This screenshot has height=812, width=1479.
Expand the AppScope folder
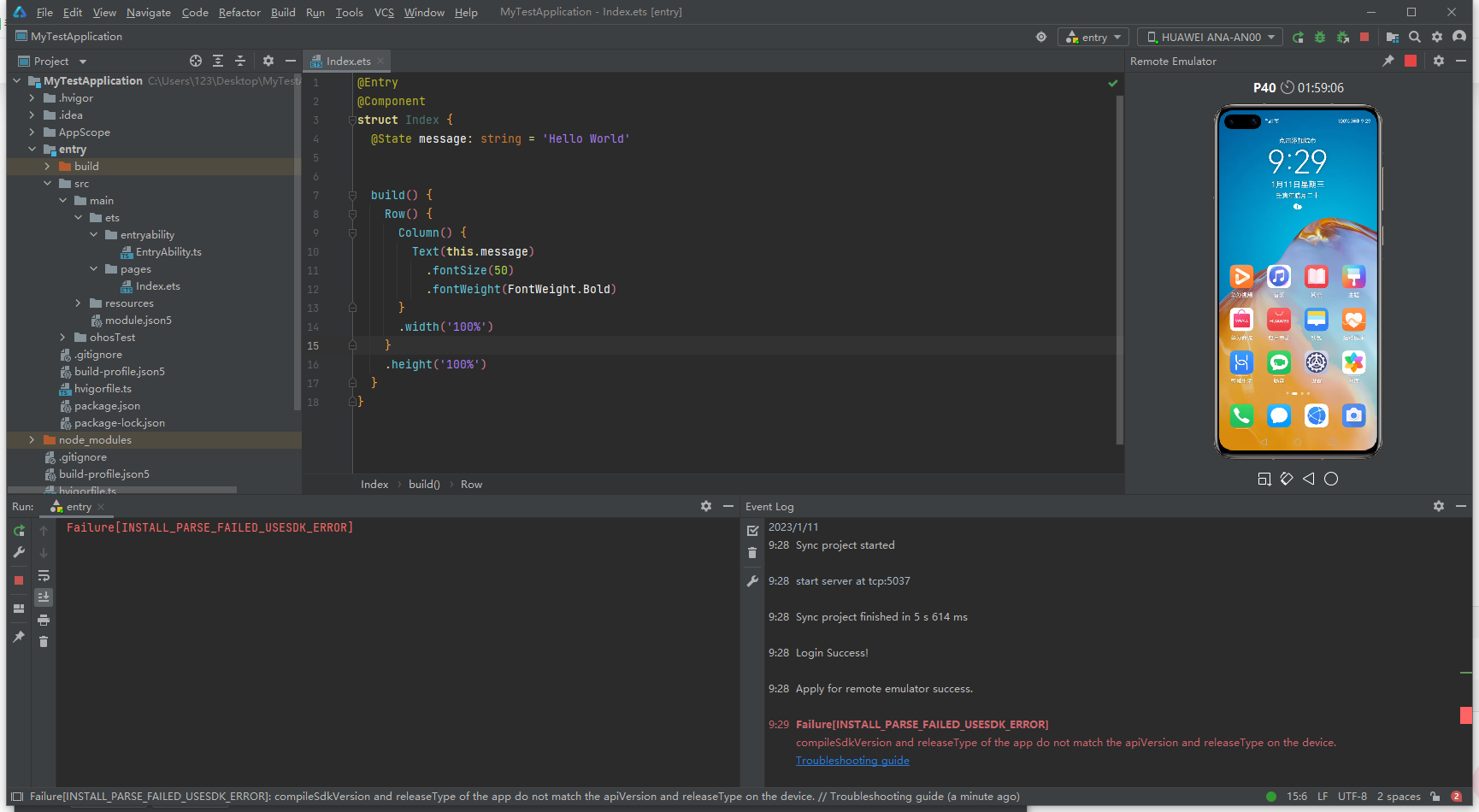tap(32, 132)
